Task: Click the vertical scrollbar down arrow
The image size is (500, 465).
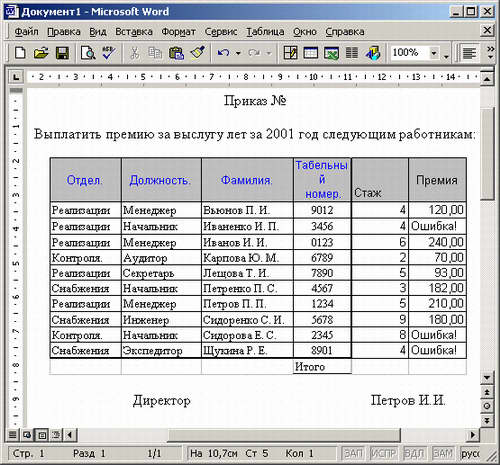Action: tap(487, 378)
